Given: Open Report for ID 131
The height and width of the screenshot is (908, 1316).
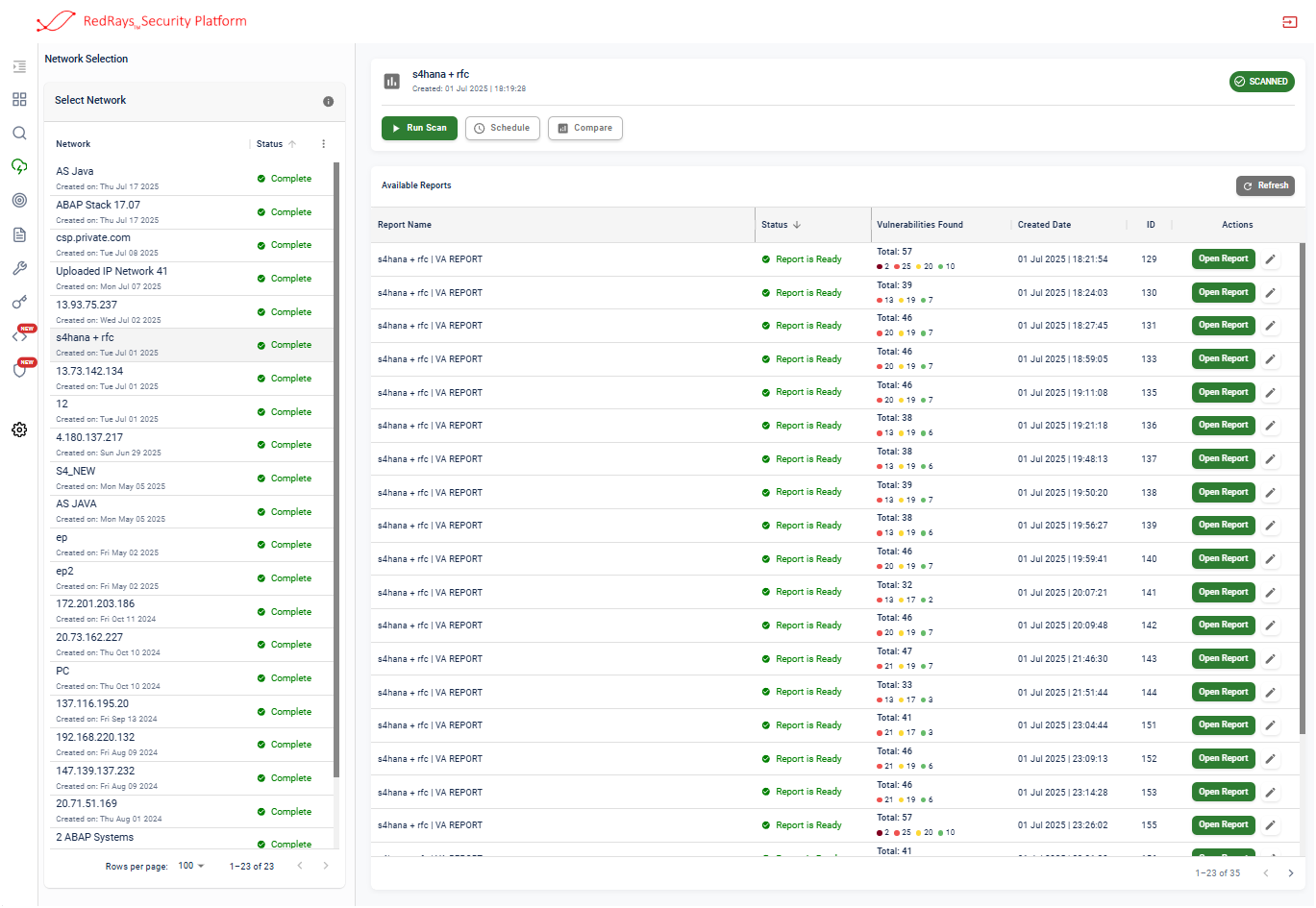Looking at the screenshot, I should coord(1223,325).
